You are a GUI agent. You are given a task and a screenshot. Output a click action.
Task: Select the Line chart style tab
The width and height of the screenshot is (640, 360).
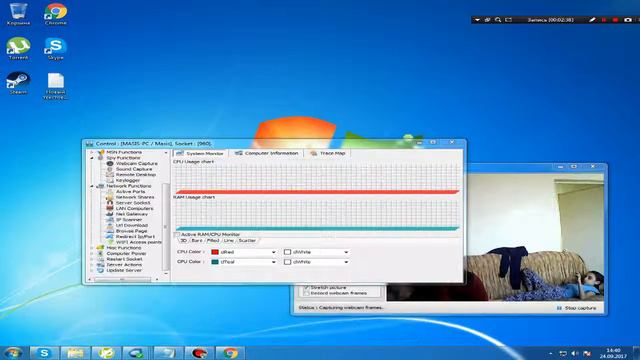[x=229, y=240]
